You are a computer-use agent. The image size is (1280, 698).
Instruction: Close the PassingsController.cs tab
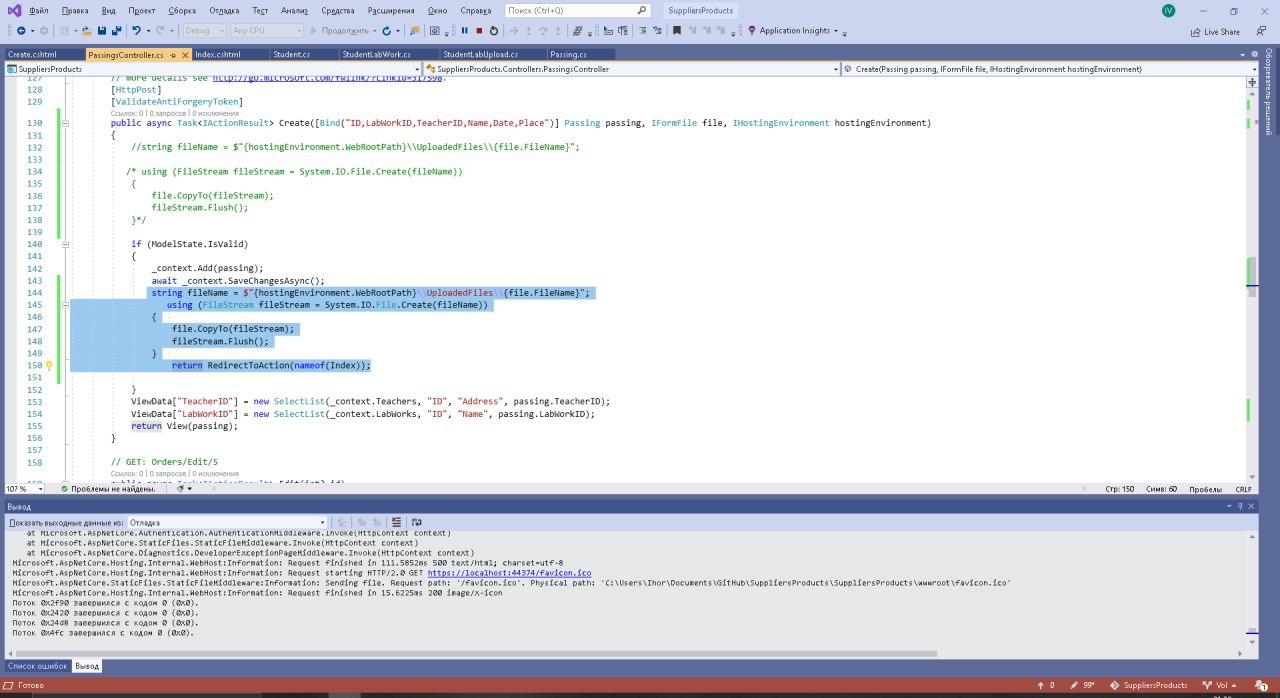tap(185, 55)
